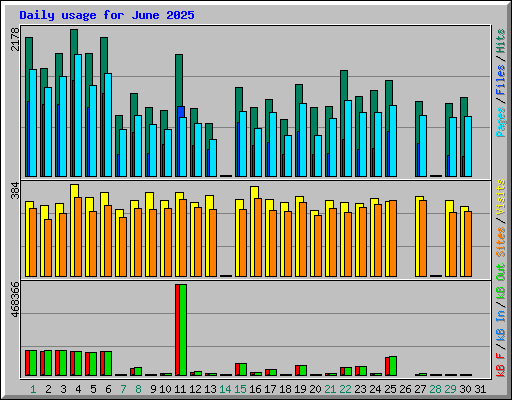
Task: Click the green kB Out bar for day 25
Action: [393, 366]
